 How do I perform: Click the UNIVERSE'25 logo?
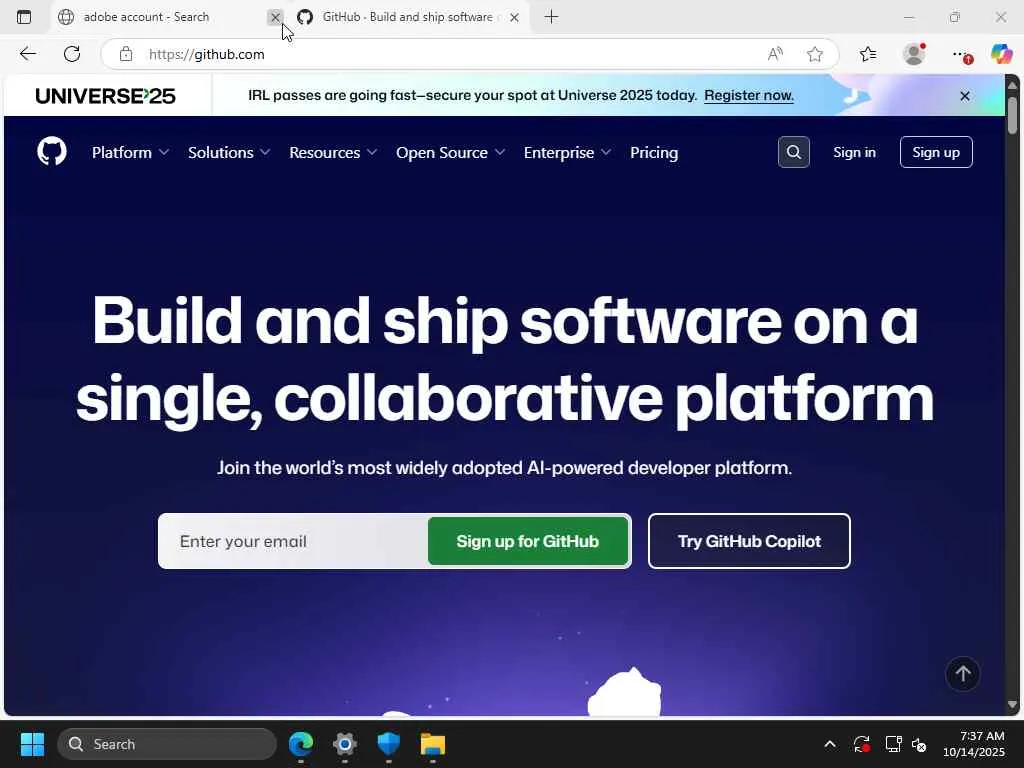click(x=105, y=96)
